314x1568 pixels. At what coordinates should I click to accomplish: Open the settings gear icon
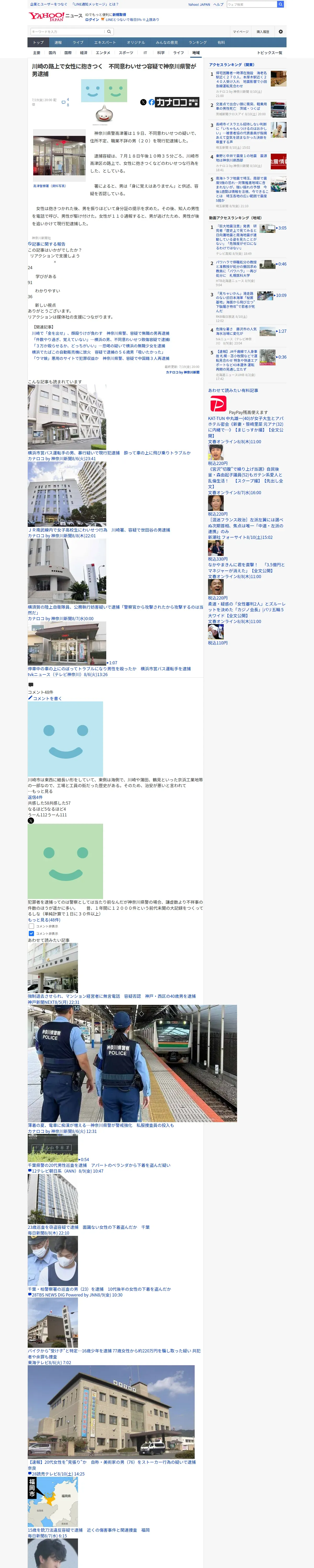click(x=281, y=32)
